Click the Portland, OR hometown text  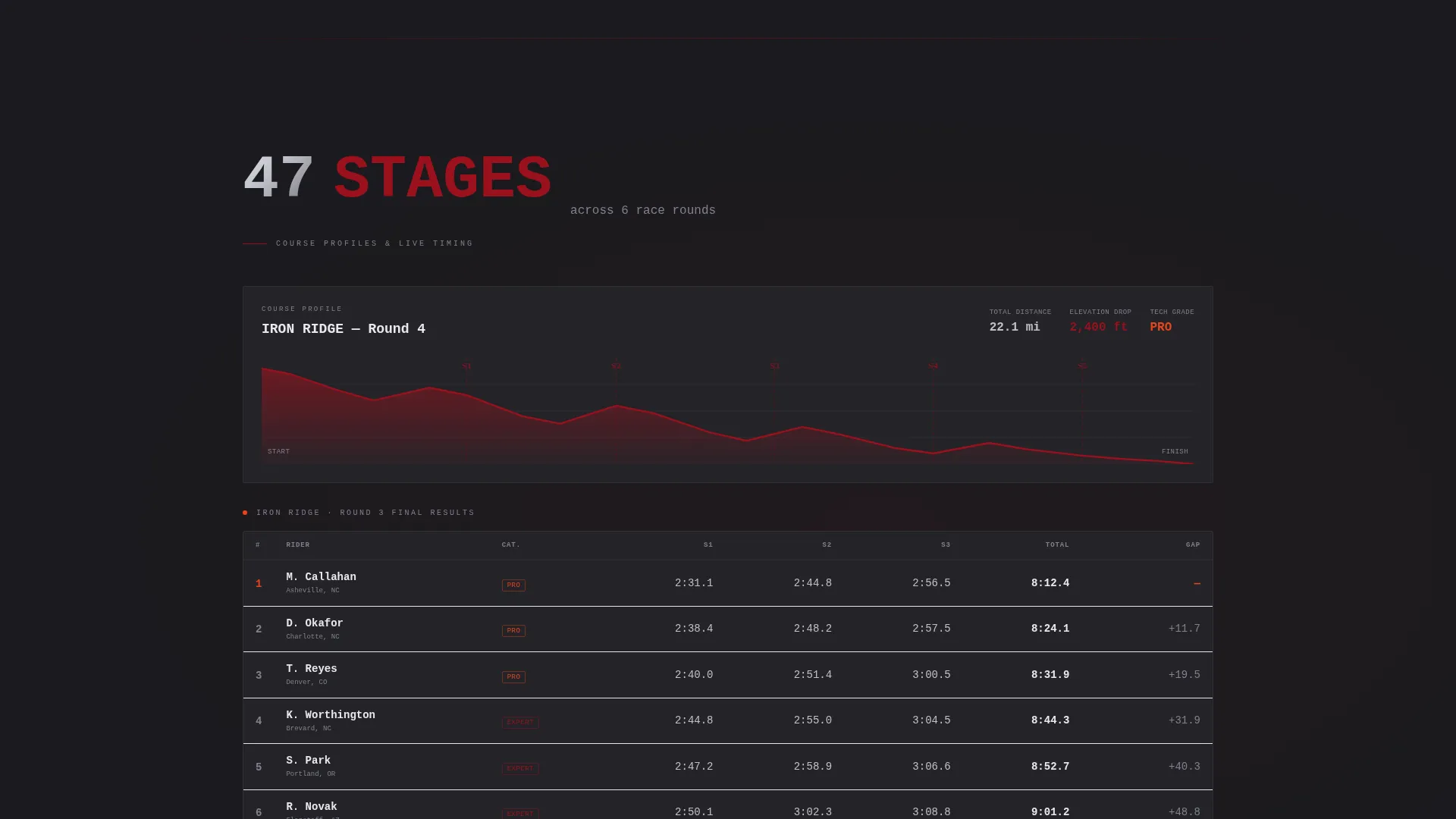(310, 774)
